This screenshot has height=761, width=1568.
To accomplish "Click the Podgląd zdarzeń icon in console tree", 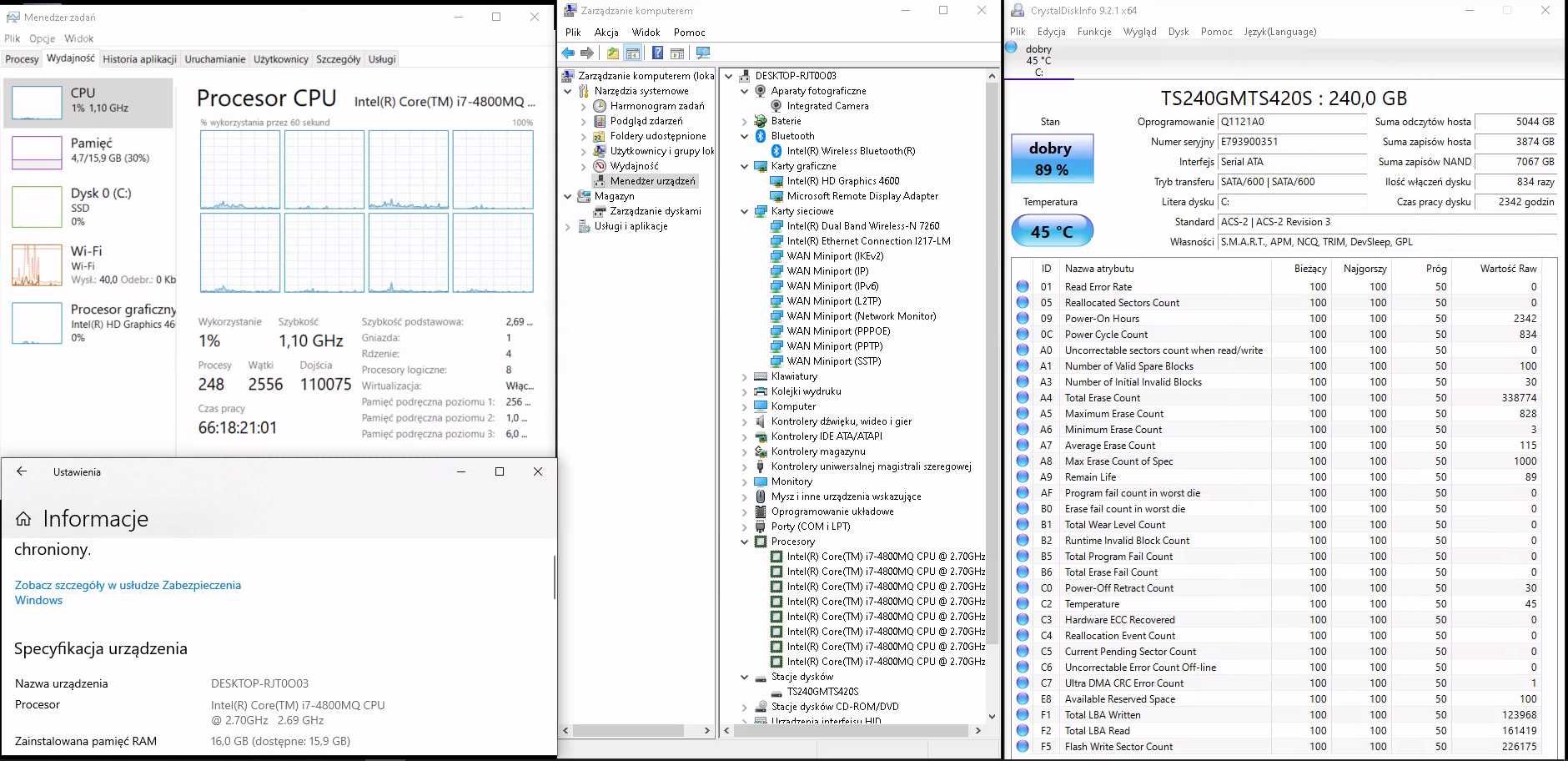I will pos(600,121).
